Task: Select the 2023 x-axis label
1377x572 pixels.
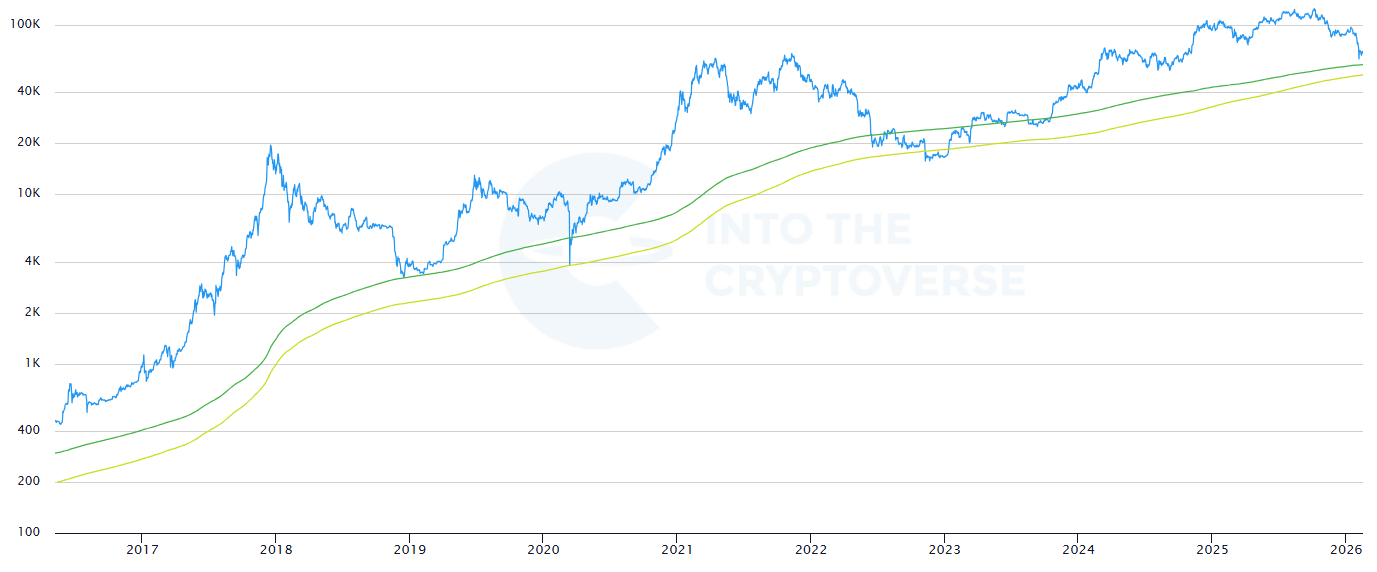Action: [944, 549]
